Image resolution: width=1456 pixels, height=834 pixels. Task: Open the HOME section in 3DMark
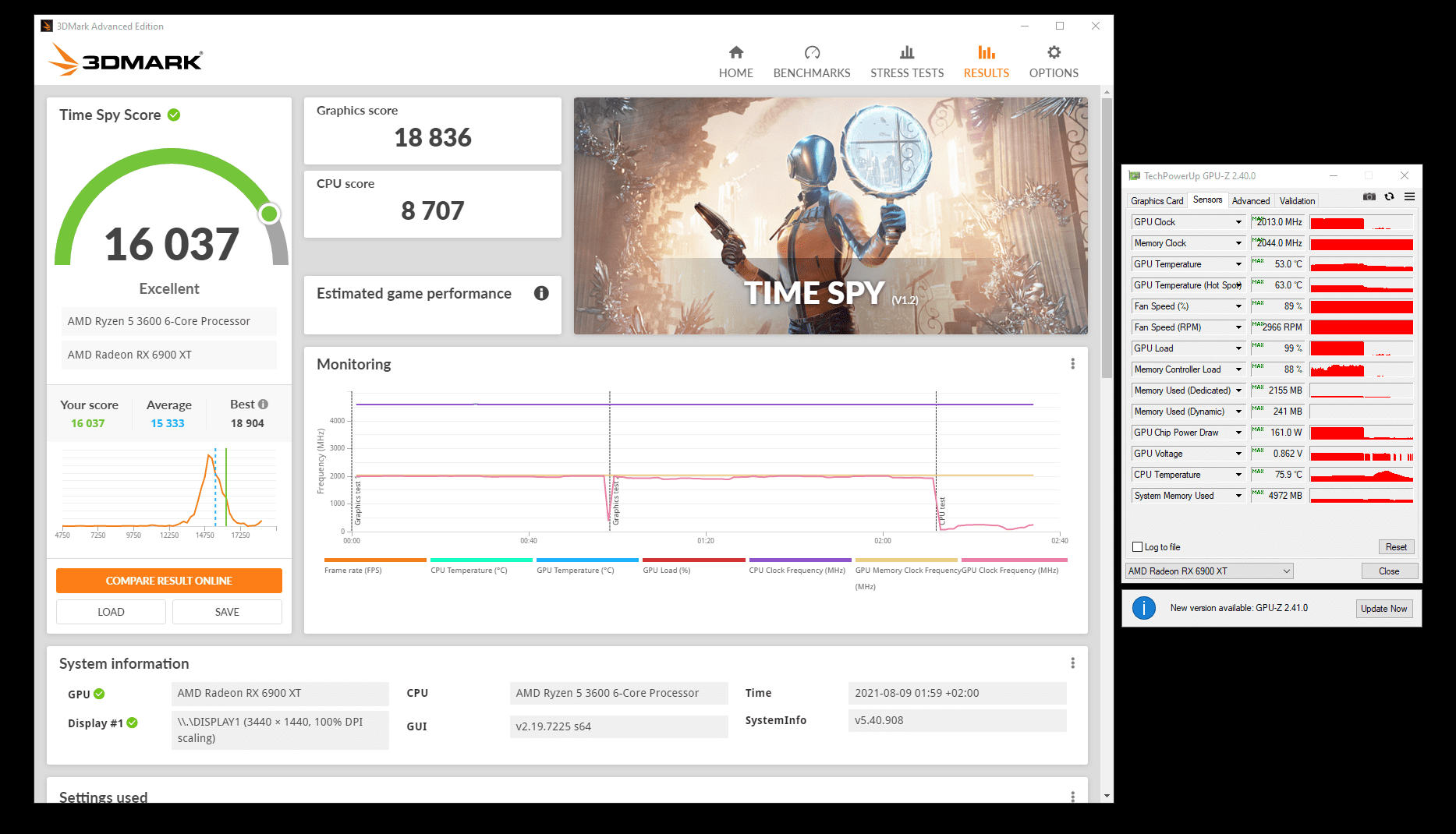point(735,62)
